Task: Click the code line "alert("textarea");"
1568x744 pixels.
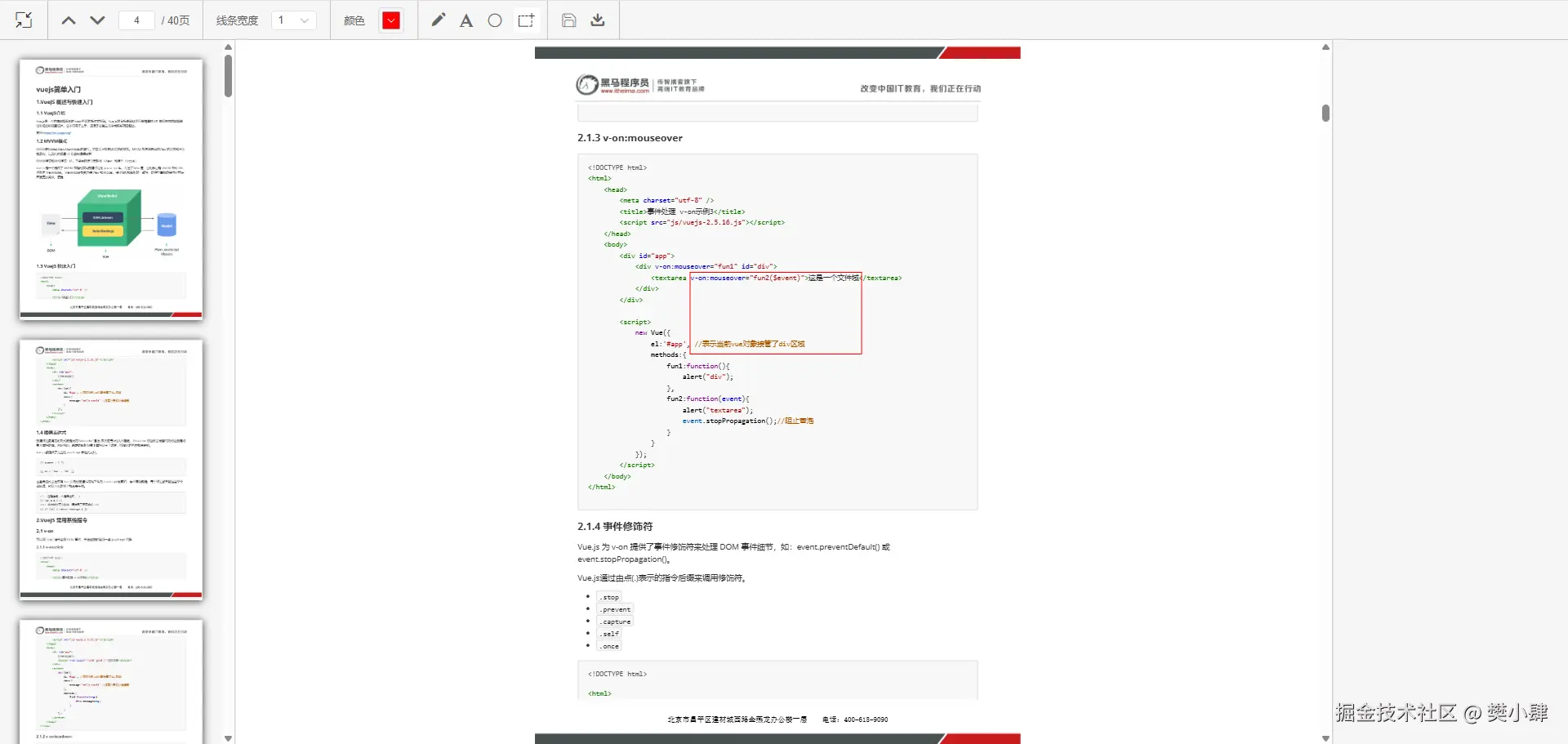Action: click(x=718, y=410)
